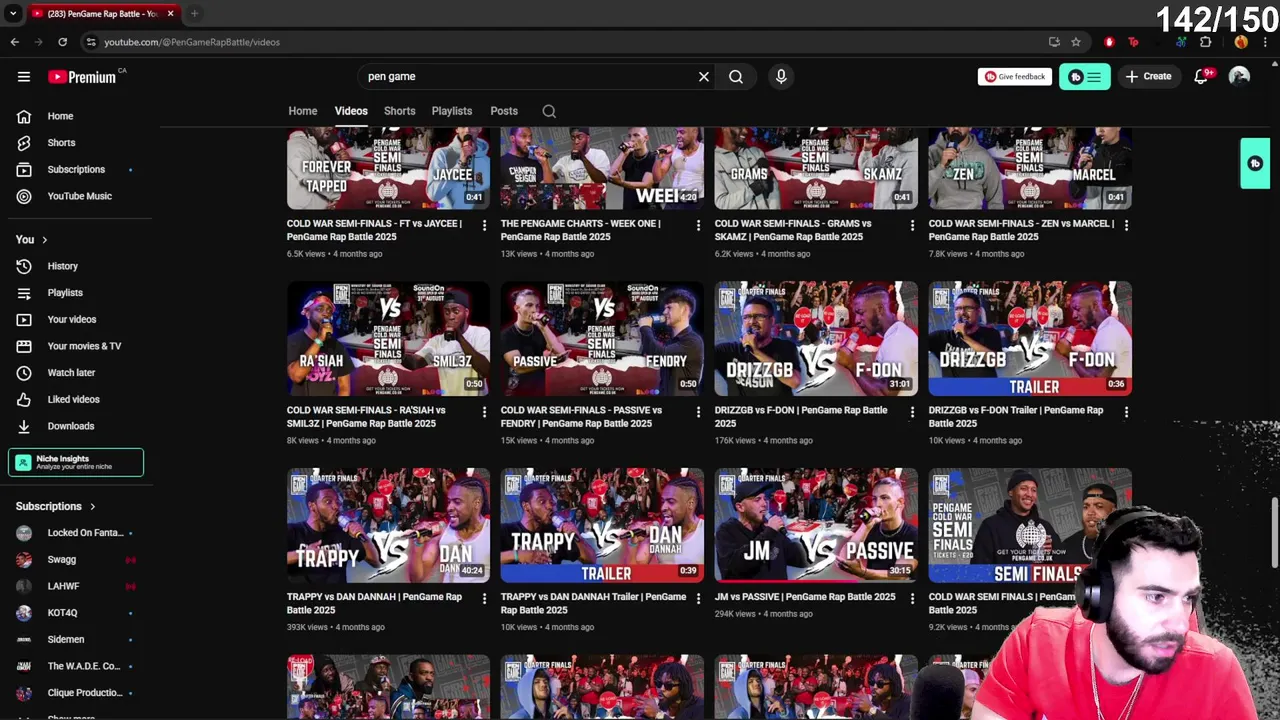Open options for JM vs PASSIVE video

coord(912,599)
